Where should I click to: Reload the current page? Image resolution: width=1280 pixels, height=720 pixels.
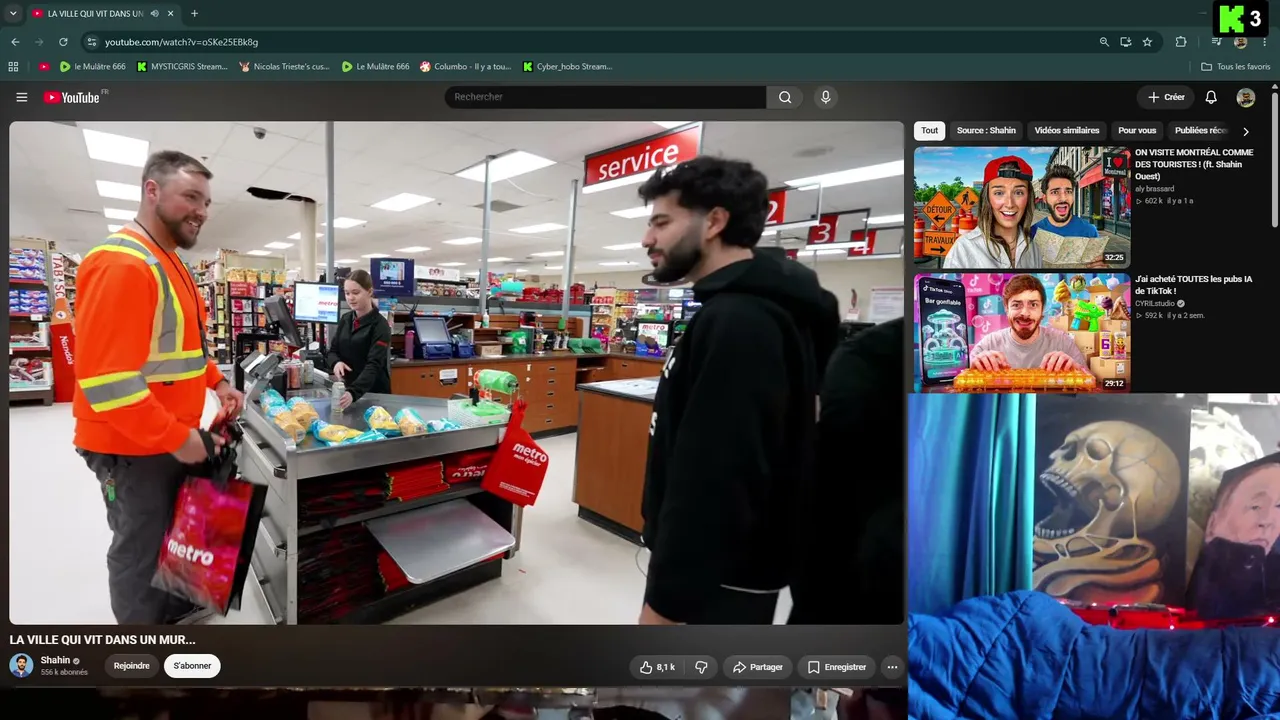click(x=63, y=42)
